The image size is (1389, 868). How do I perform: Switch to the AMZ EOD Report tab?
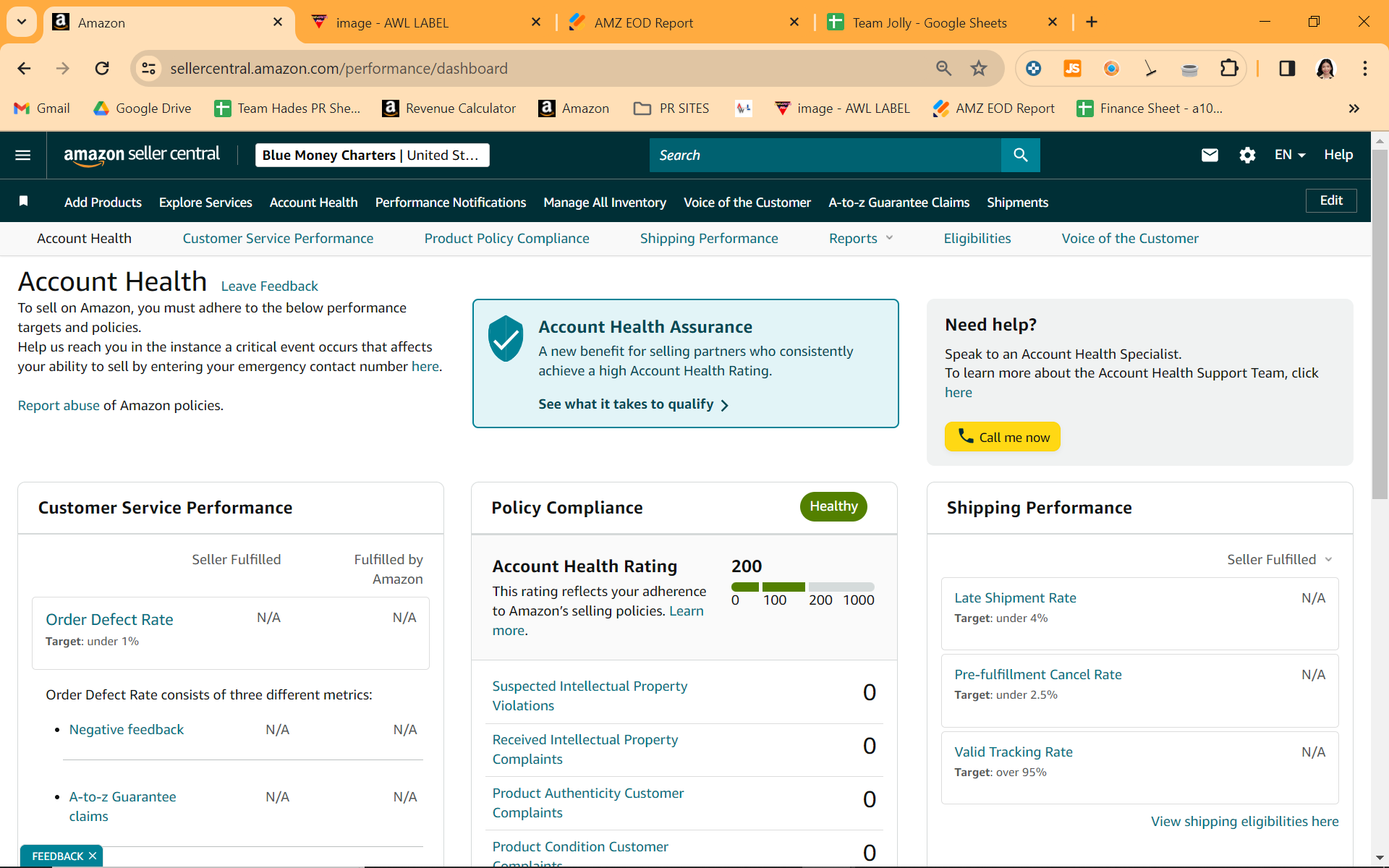click(684, 22)
